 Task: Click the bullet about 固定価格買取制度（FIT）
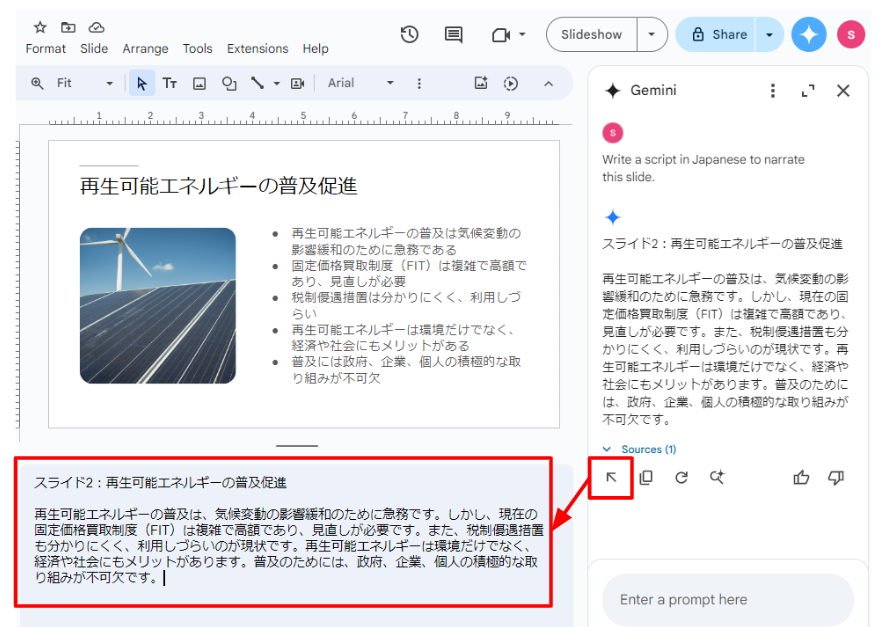coord(409,273)
